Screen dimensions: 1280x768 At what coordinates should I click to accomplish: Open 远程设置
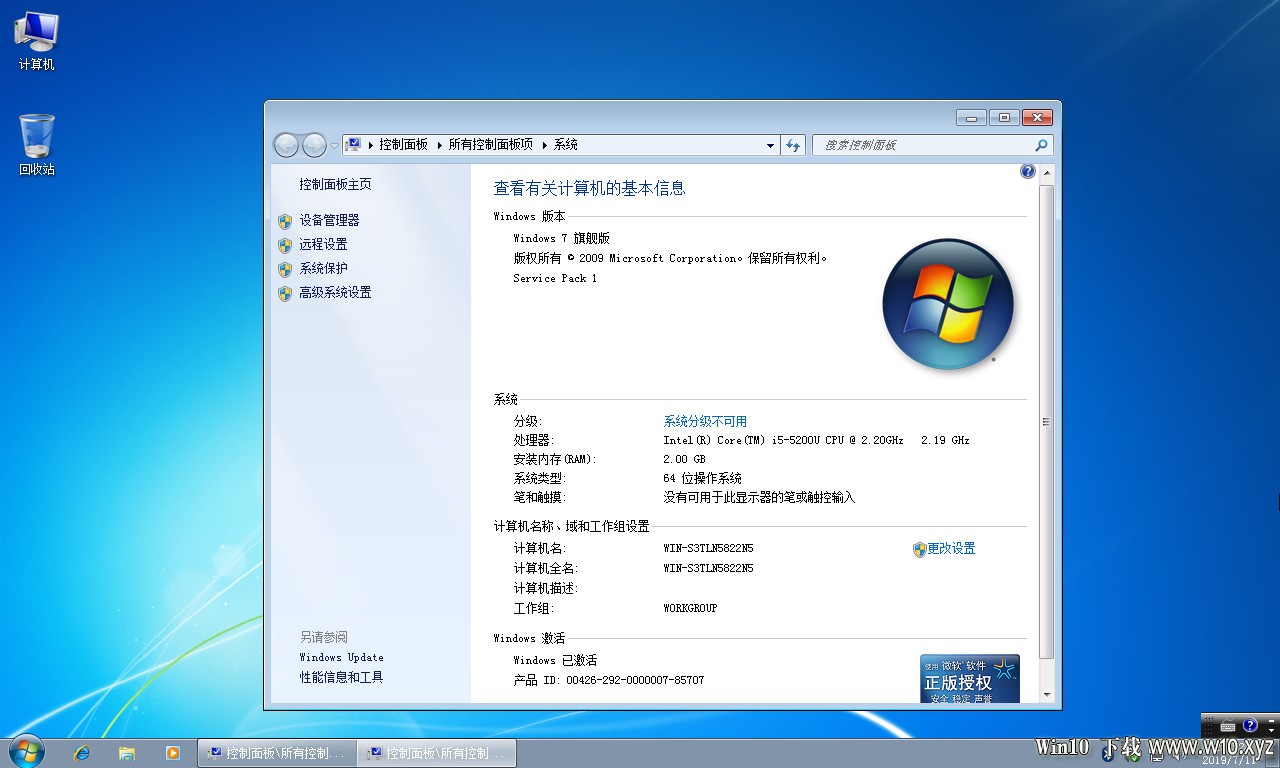(x=323, y=245)
